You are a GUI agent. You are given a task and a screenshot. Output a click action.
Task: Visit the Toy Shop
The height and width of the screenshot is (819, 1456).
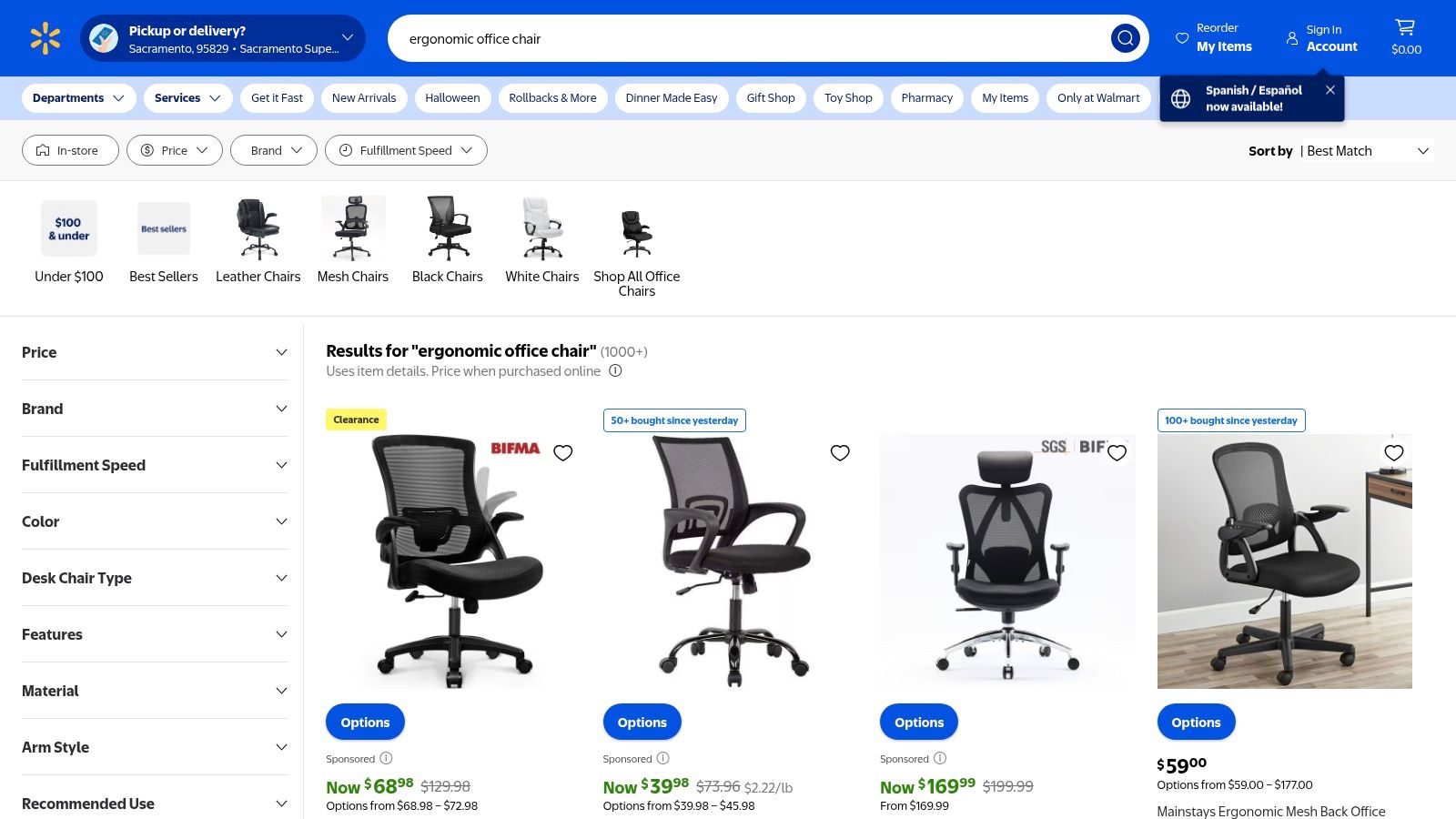point(848,98)
